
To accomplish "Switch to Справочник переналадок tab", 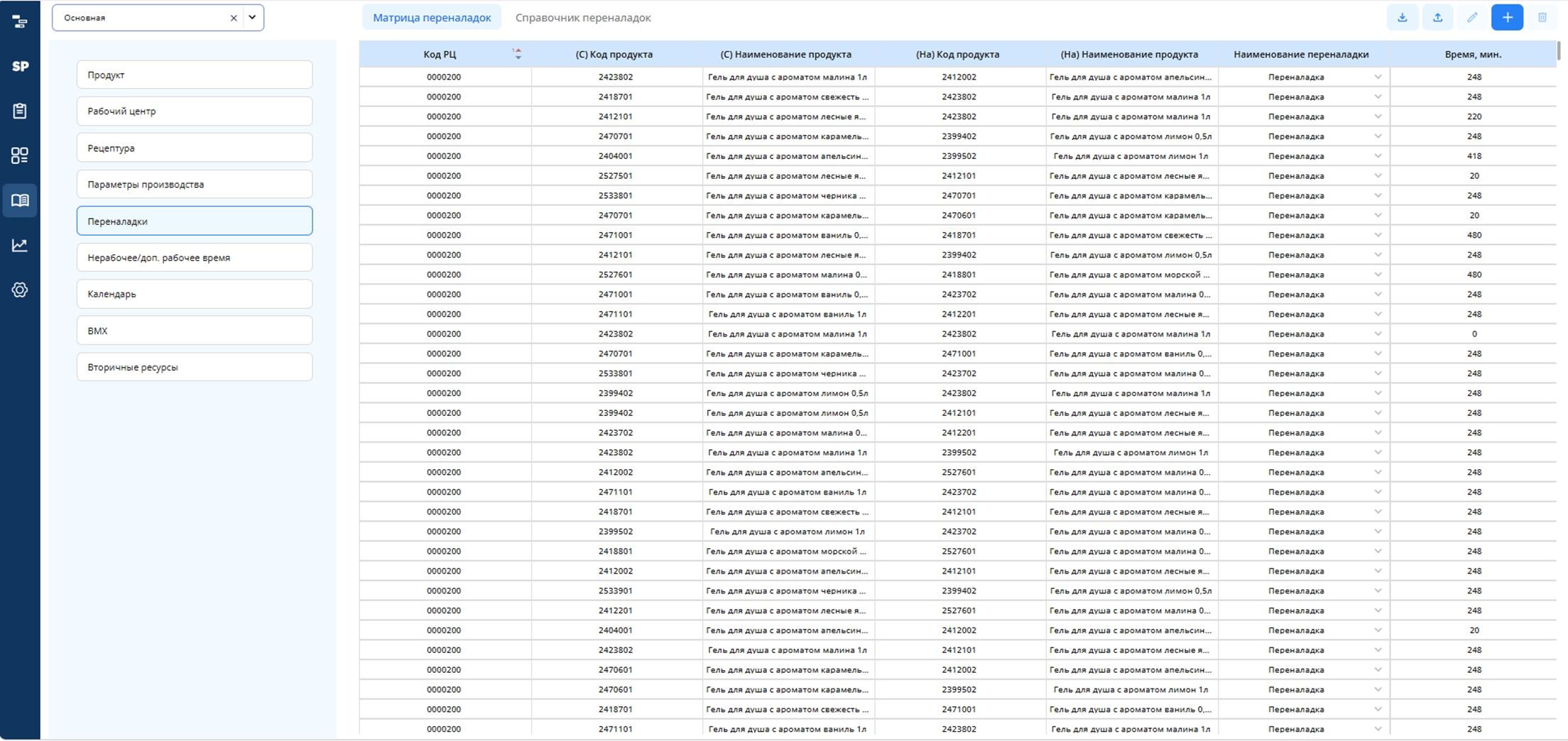I will click(583, 18).
